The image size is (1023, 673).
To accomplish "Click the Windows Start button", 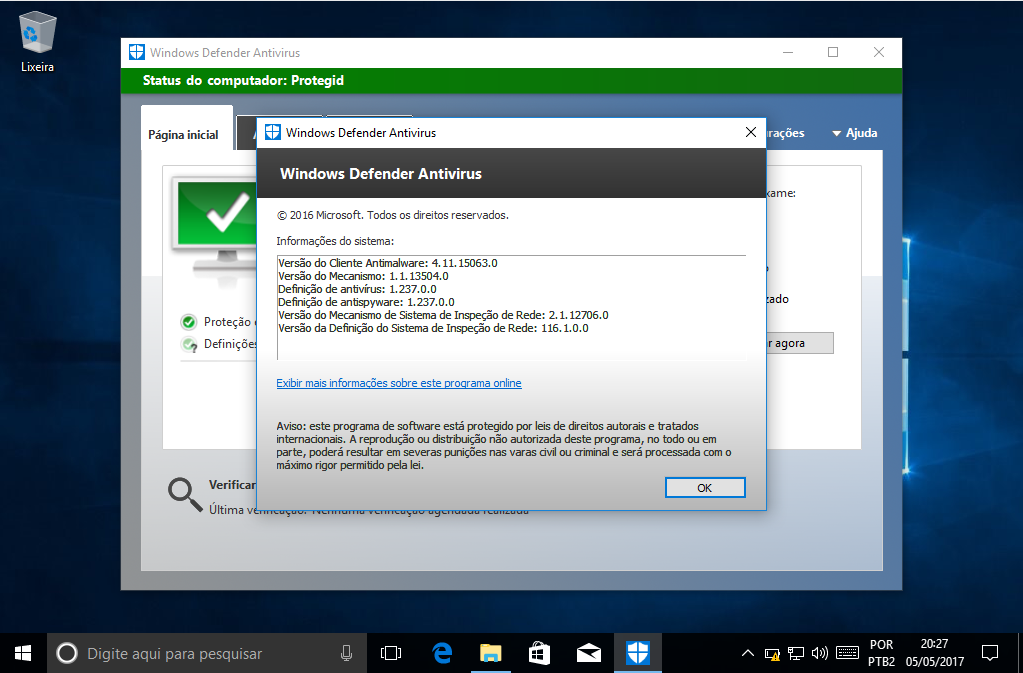I will pyautogui.click(x=23, y=653).
